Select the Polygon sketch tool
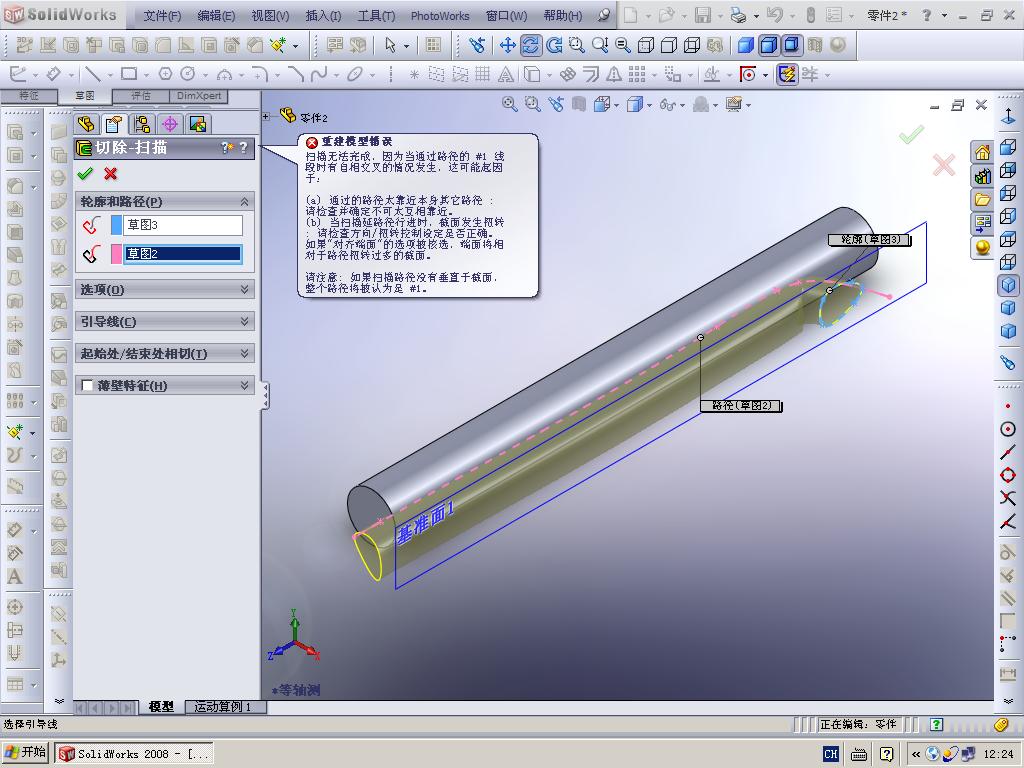 165,74
